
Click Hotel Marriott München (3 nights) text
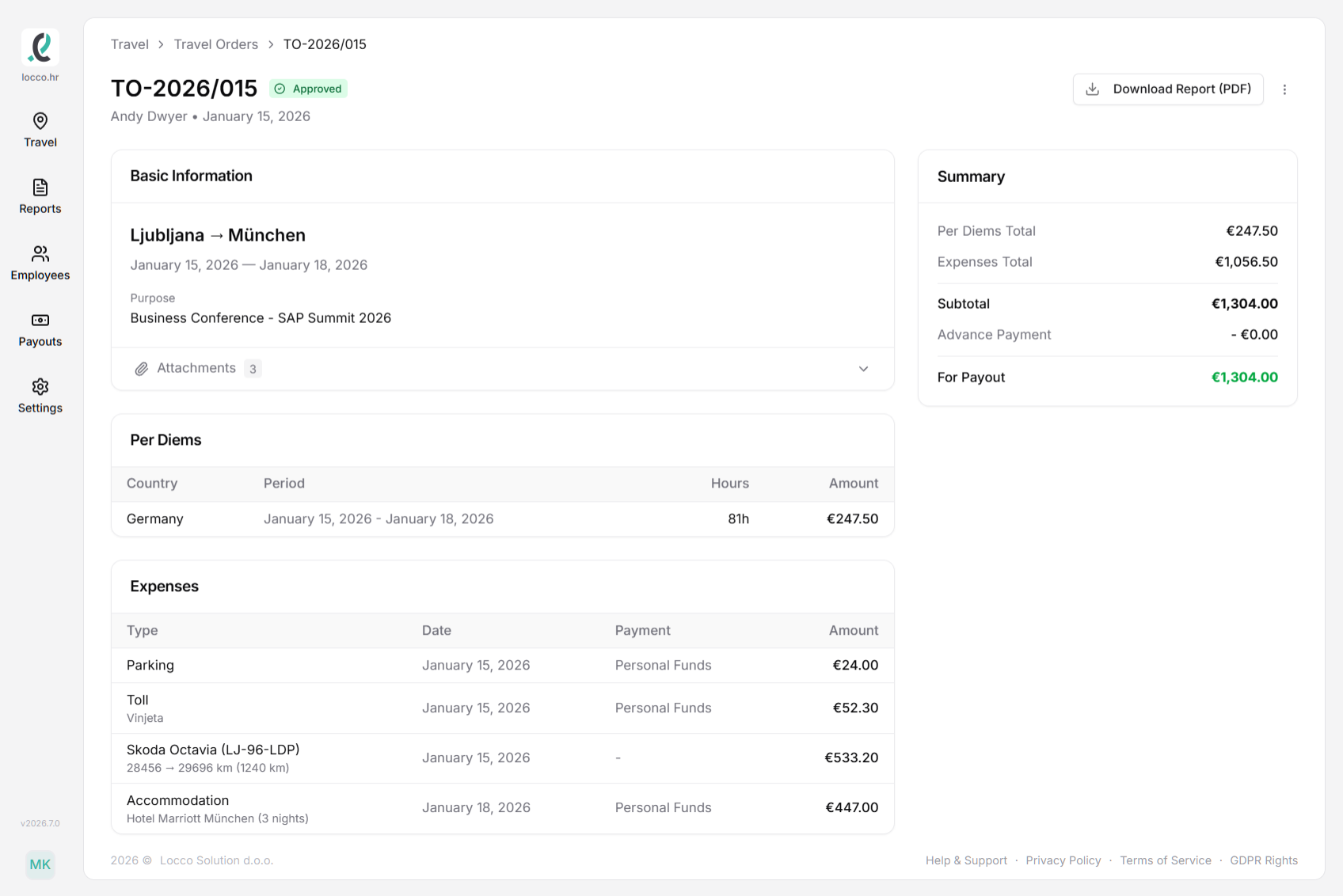218,818
